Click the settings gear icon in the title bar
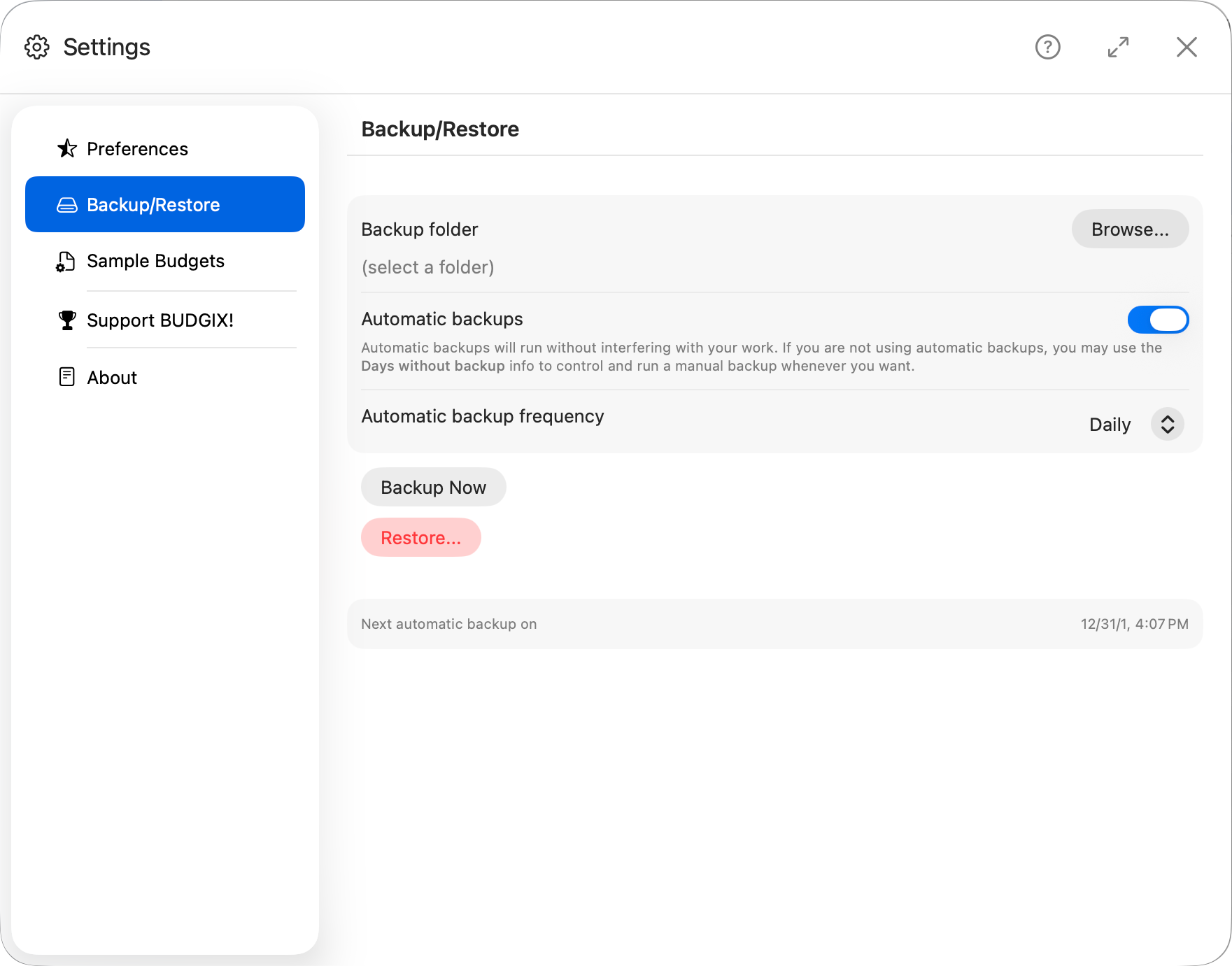1232x966 pixels. click(x=37, y=47)
